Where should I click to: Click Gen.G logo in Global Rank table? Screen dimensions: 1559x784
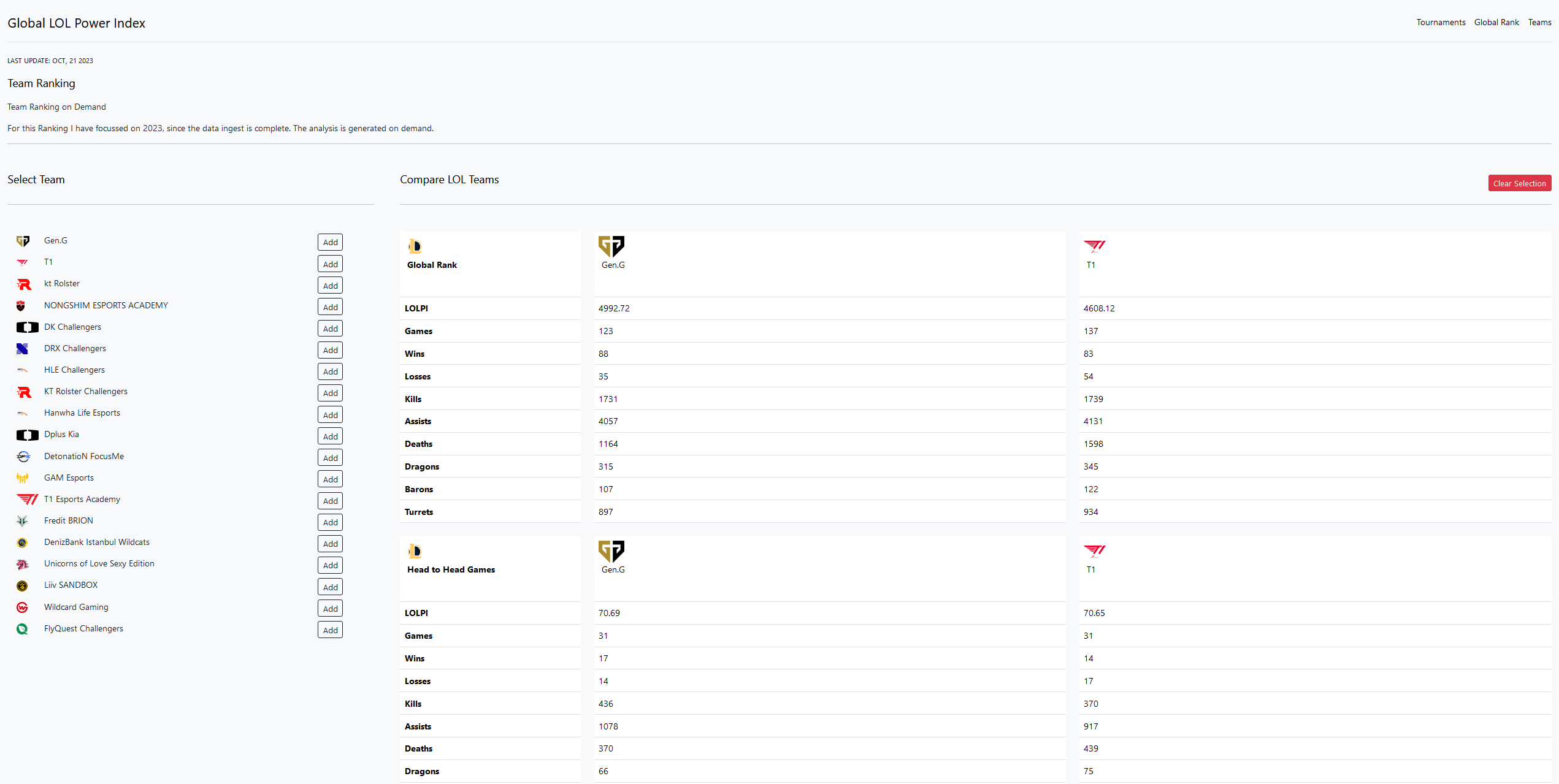pyautogui.click(x=611, y=246)
